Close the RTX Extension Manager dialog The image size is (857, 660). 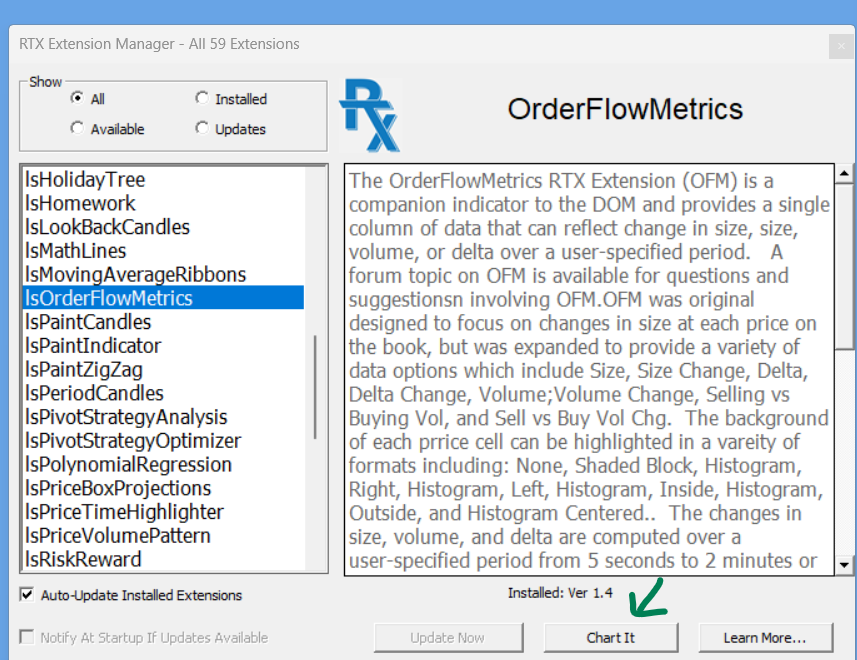841,46
